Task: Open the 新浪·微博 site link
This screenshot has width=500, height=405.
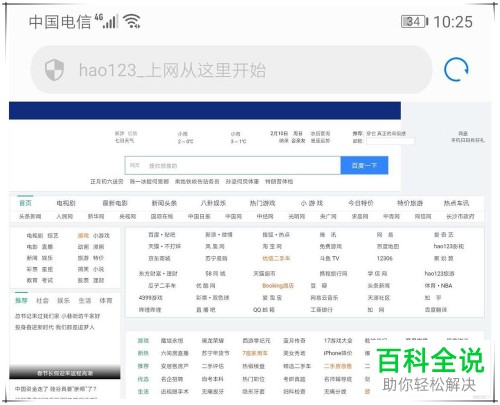Action: [219, 235]
